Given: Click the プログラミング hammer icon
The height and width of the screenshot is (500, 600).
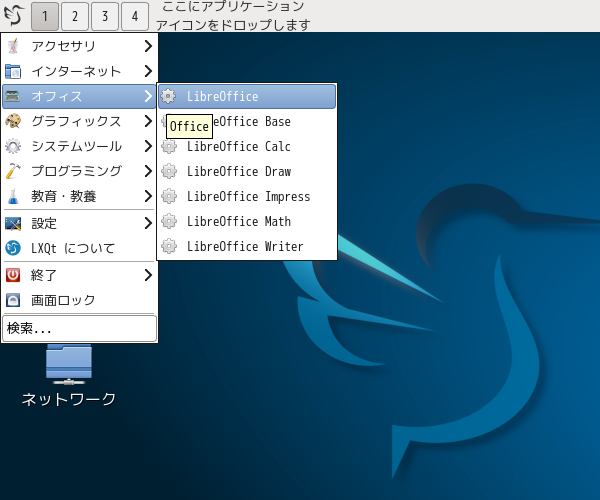Looking at the screenshot, I should pos(13,171).
